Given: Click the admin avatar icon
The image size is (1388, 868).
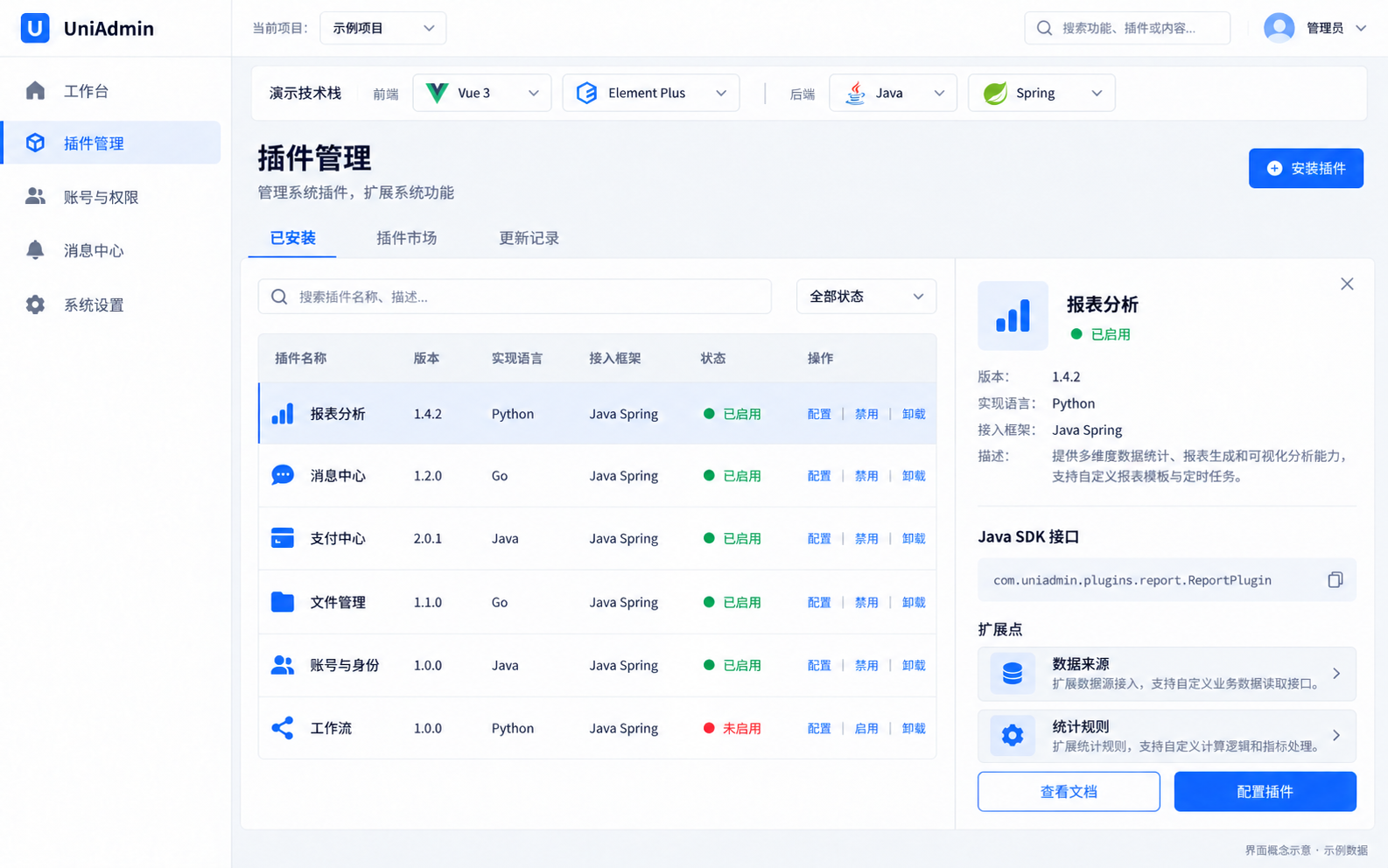Looking at the screenshot, I should pyautogui.click(x=1279, y=28).
